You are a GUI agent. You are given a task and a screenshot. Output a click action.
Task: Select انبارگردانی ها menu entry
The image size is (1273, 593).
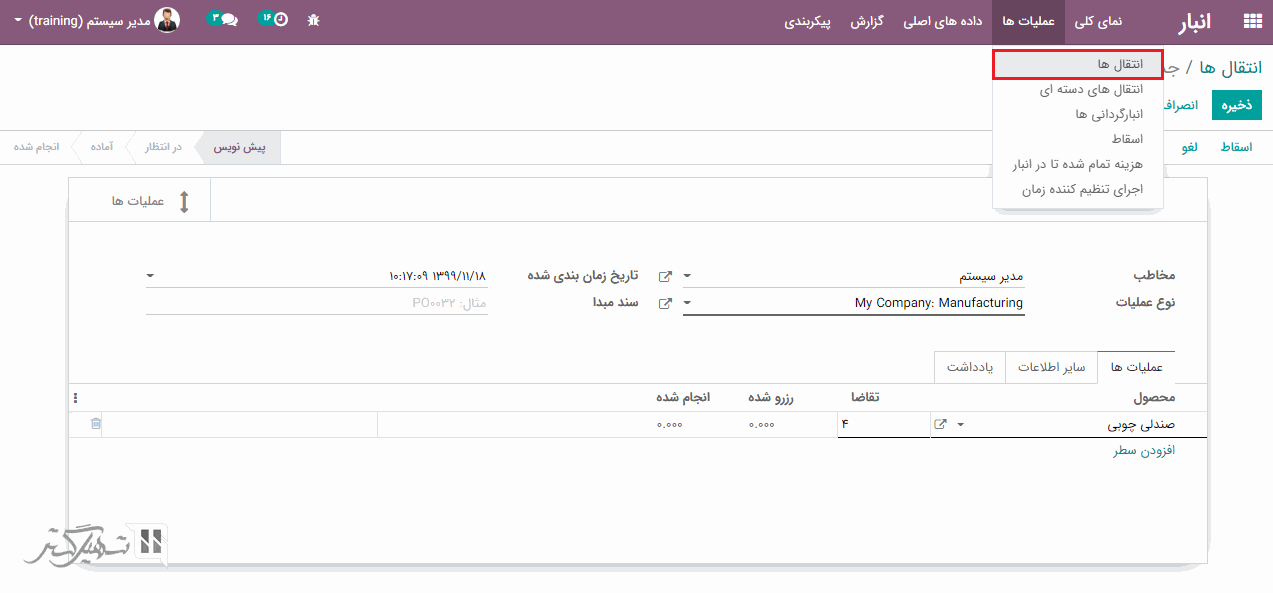coord(1077,114)
